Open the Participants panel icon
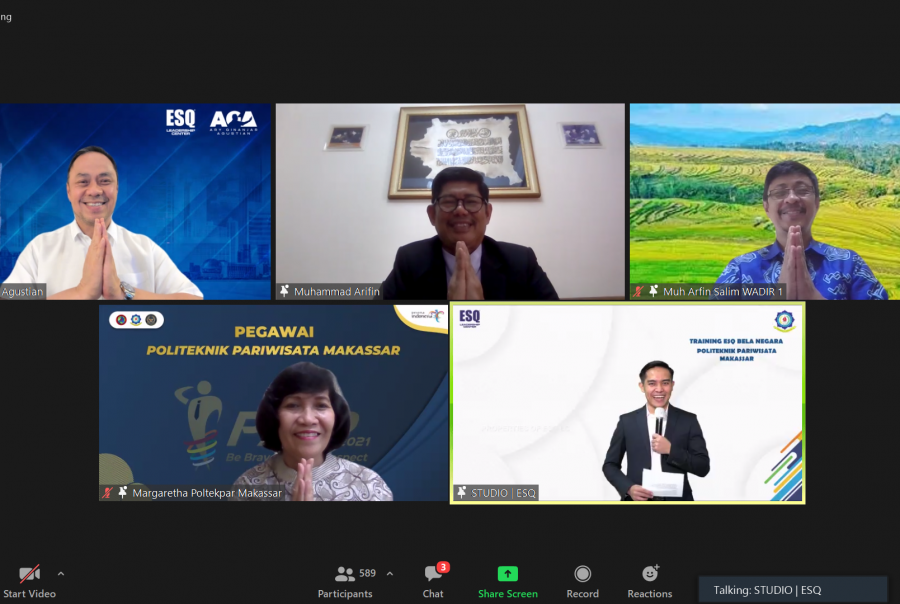The height and width of the screenshot is (604, 900). [344, 574]
